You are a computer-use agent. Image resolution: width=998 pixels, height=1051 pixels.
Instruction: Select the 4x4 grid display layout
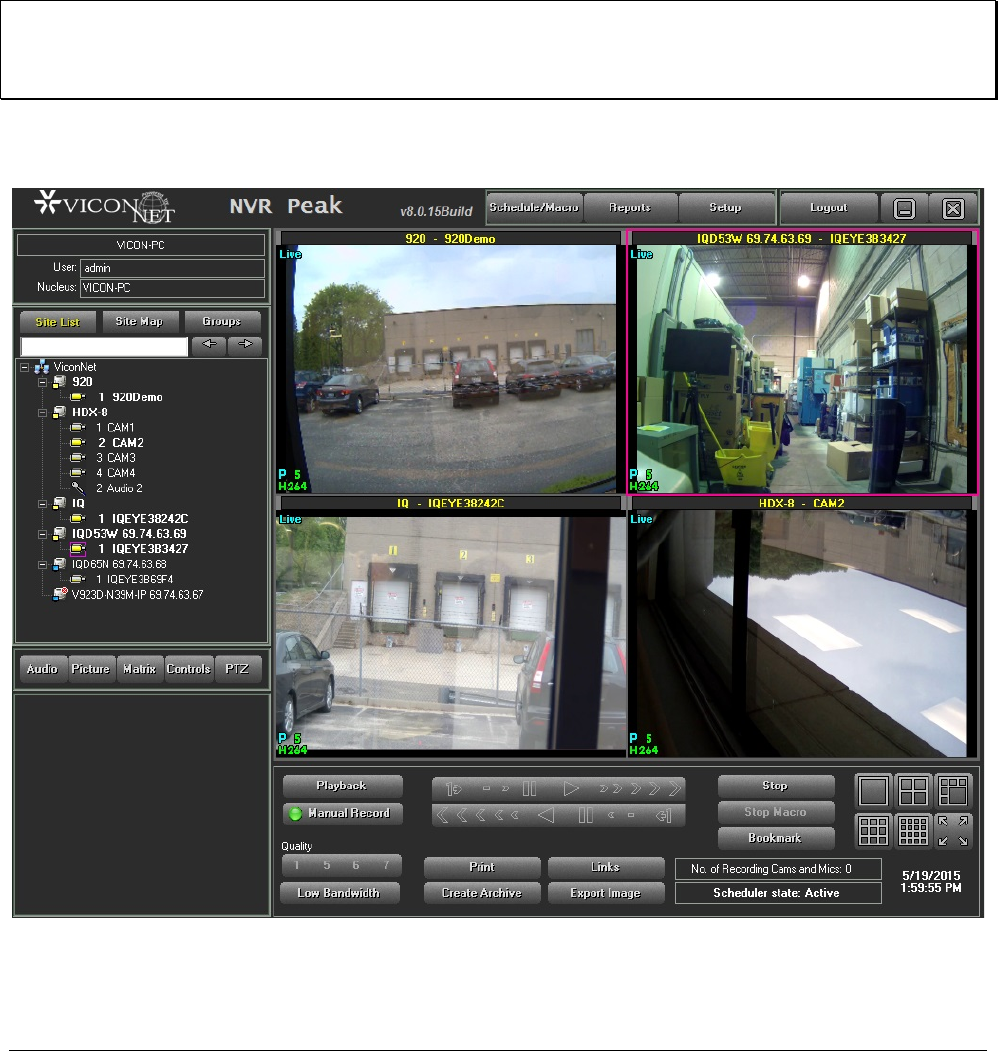pos(913,831)
